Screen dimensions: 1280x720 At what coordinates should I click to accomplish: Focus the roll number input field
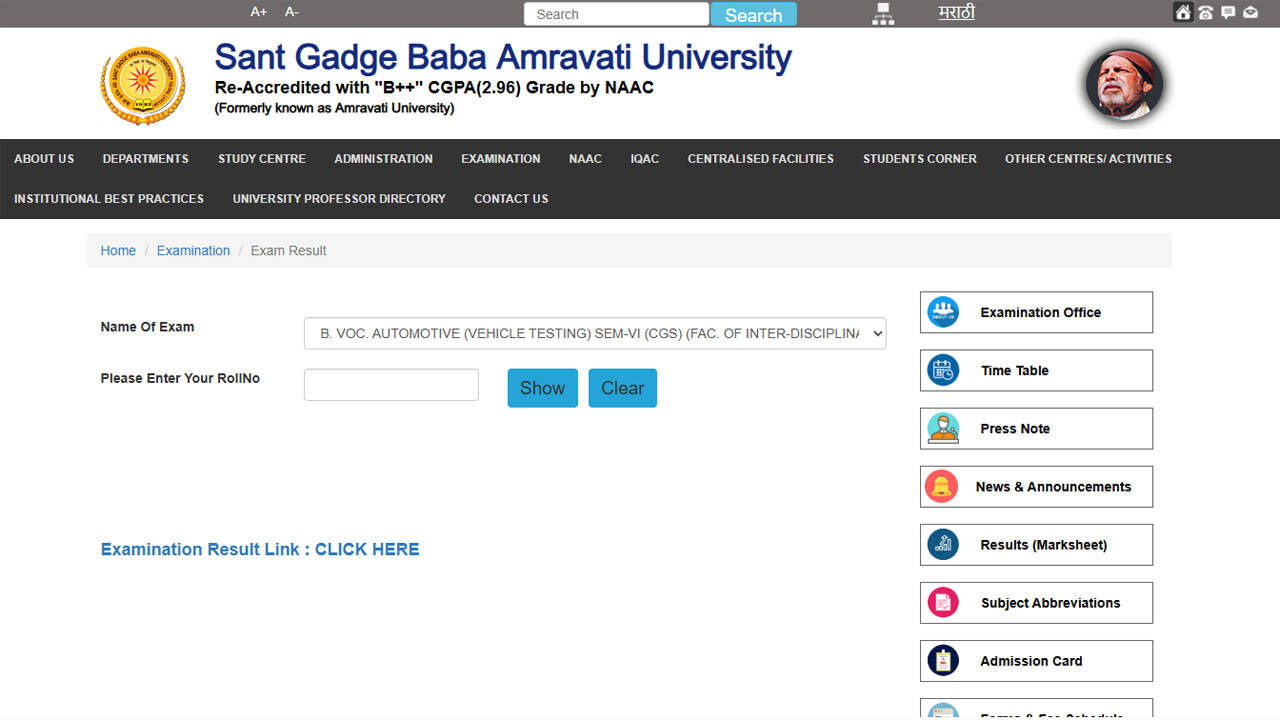pos(391,385)
